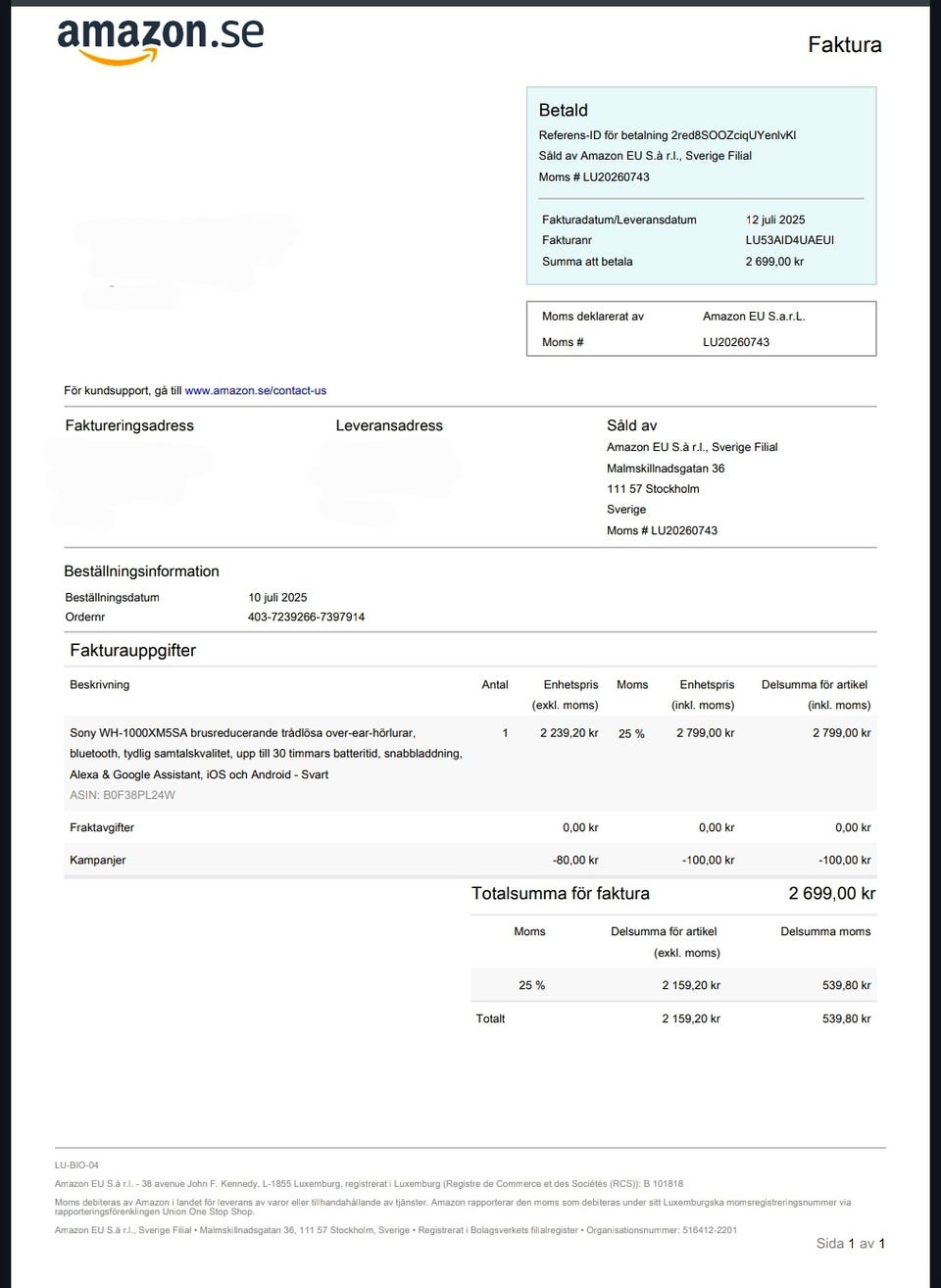The height and width of the screenshot is (1288, 941).
Task: Select LU-BIO-04 footer code
Action: coord(76,1165)
